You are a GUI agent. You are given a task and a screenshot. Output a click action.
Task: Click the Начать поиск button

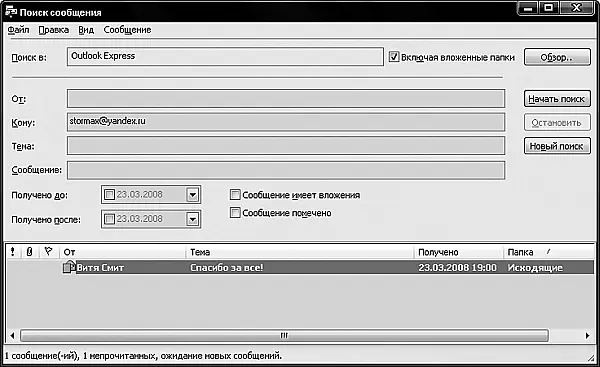pyautogui.click(x=557, y=99)
